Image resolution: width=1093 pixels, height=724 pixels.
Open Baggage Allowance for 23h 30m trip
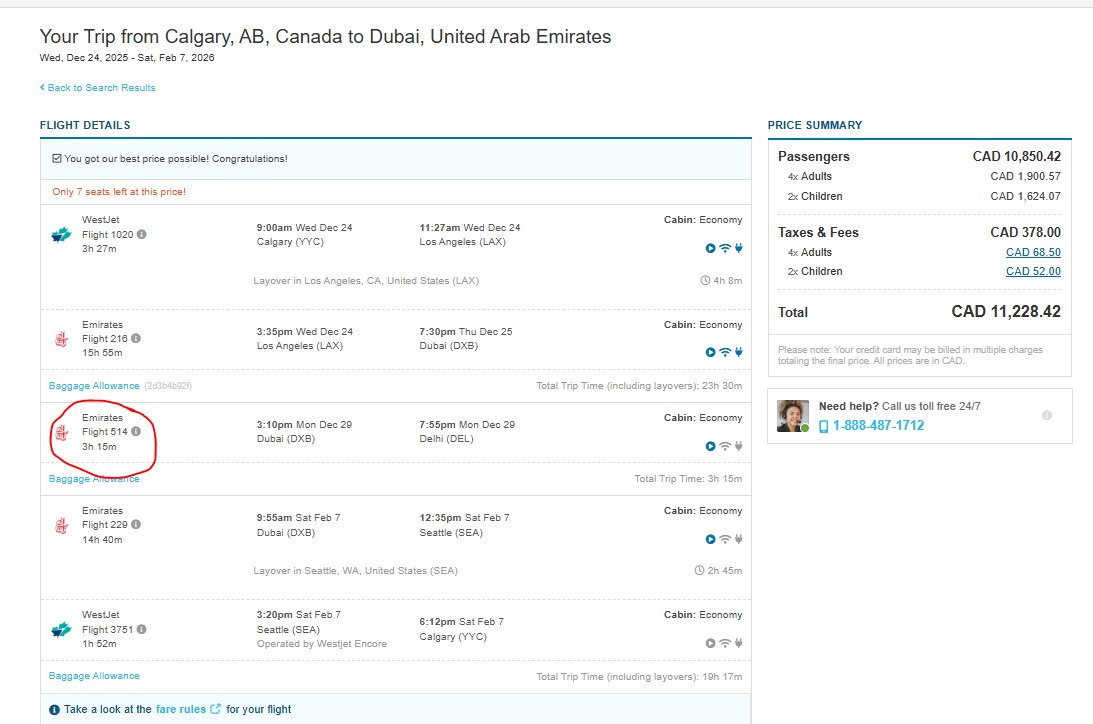94,386
